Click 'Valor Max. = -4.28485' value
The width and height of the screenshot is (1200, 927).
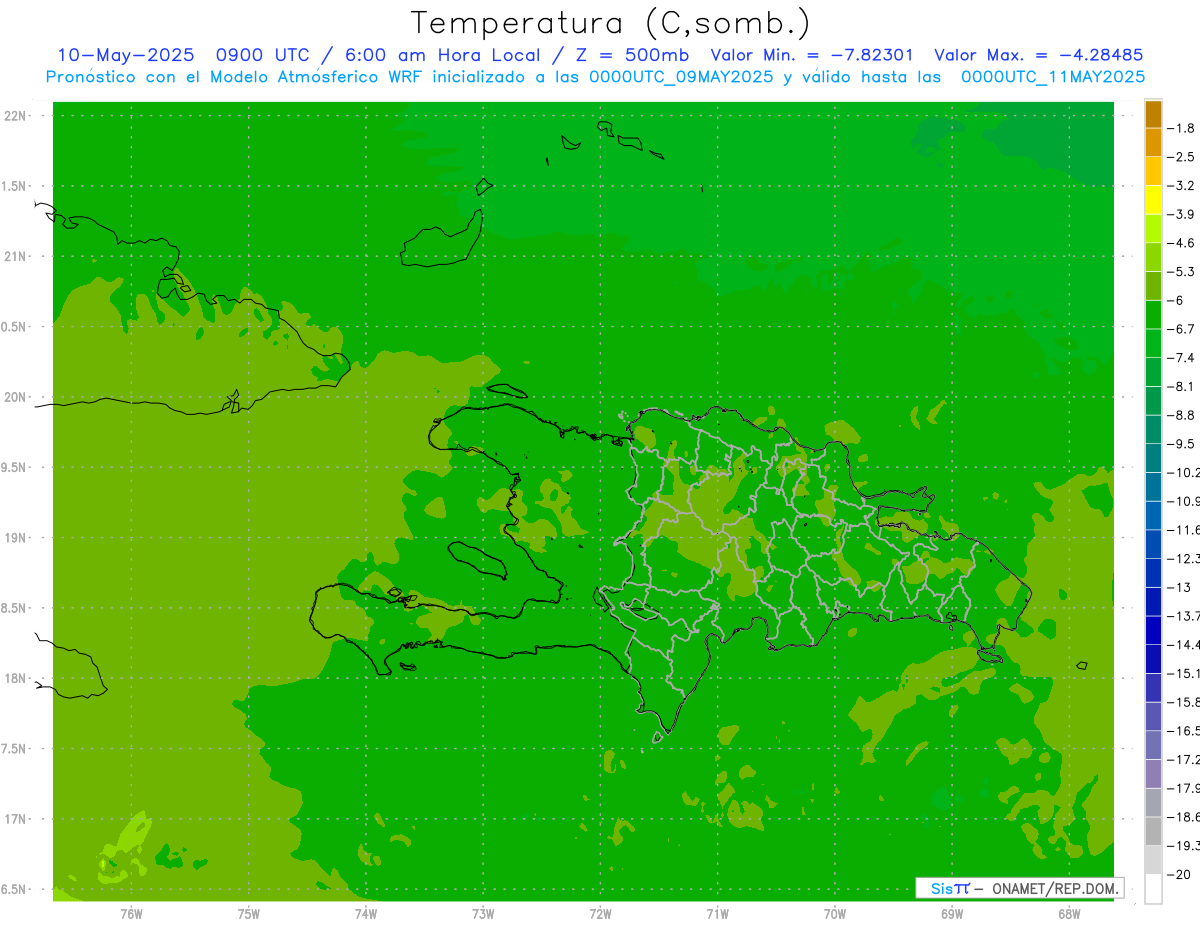pyautogui.click(x=1038, y=55)
